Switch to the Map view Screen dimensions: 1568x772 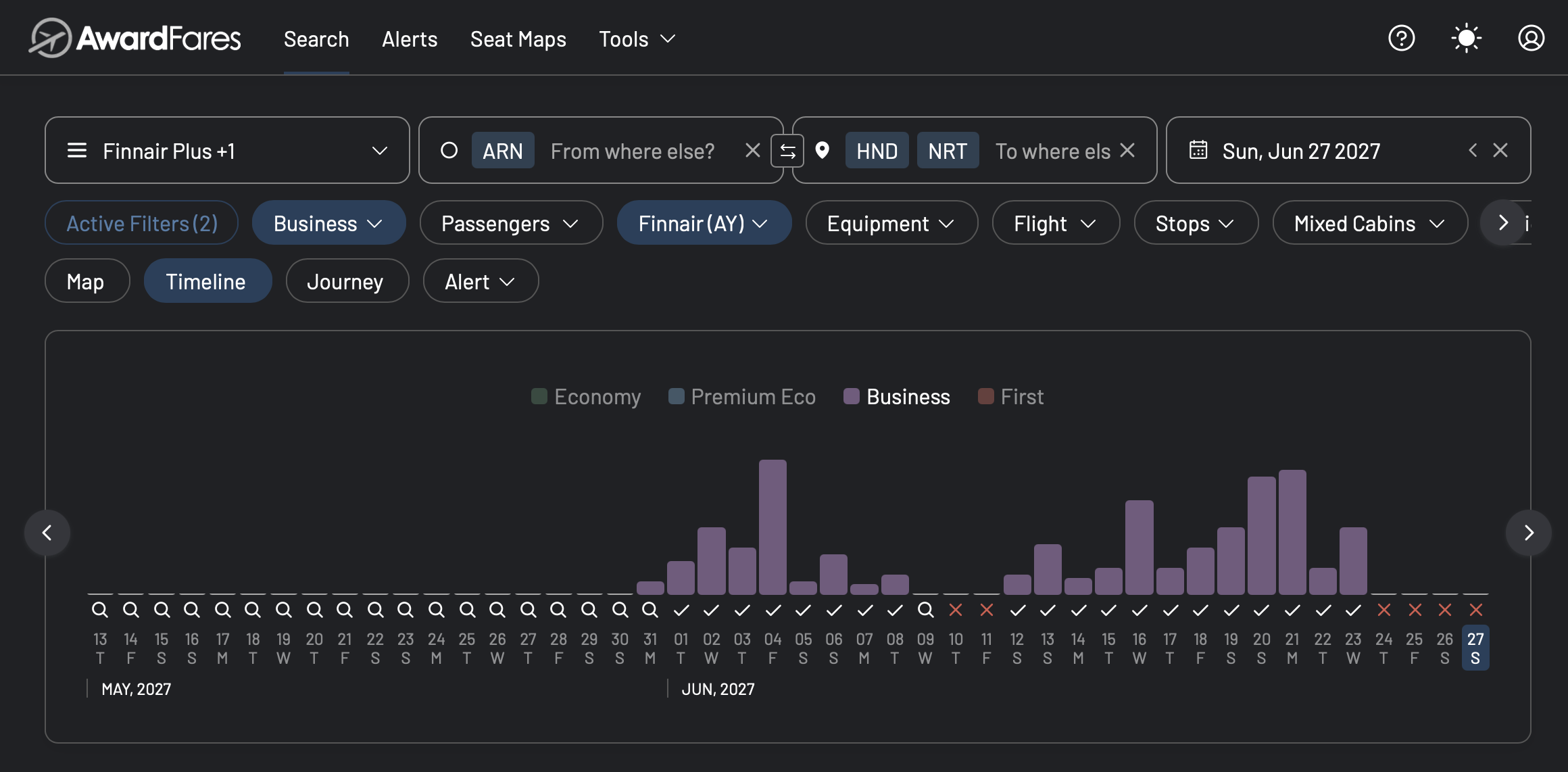click(x=87, y=281)
